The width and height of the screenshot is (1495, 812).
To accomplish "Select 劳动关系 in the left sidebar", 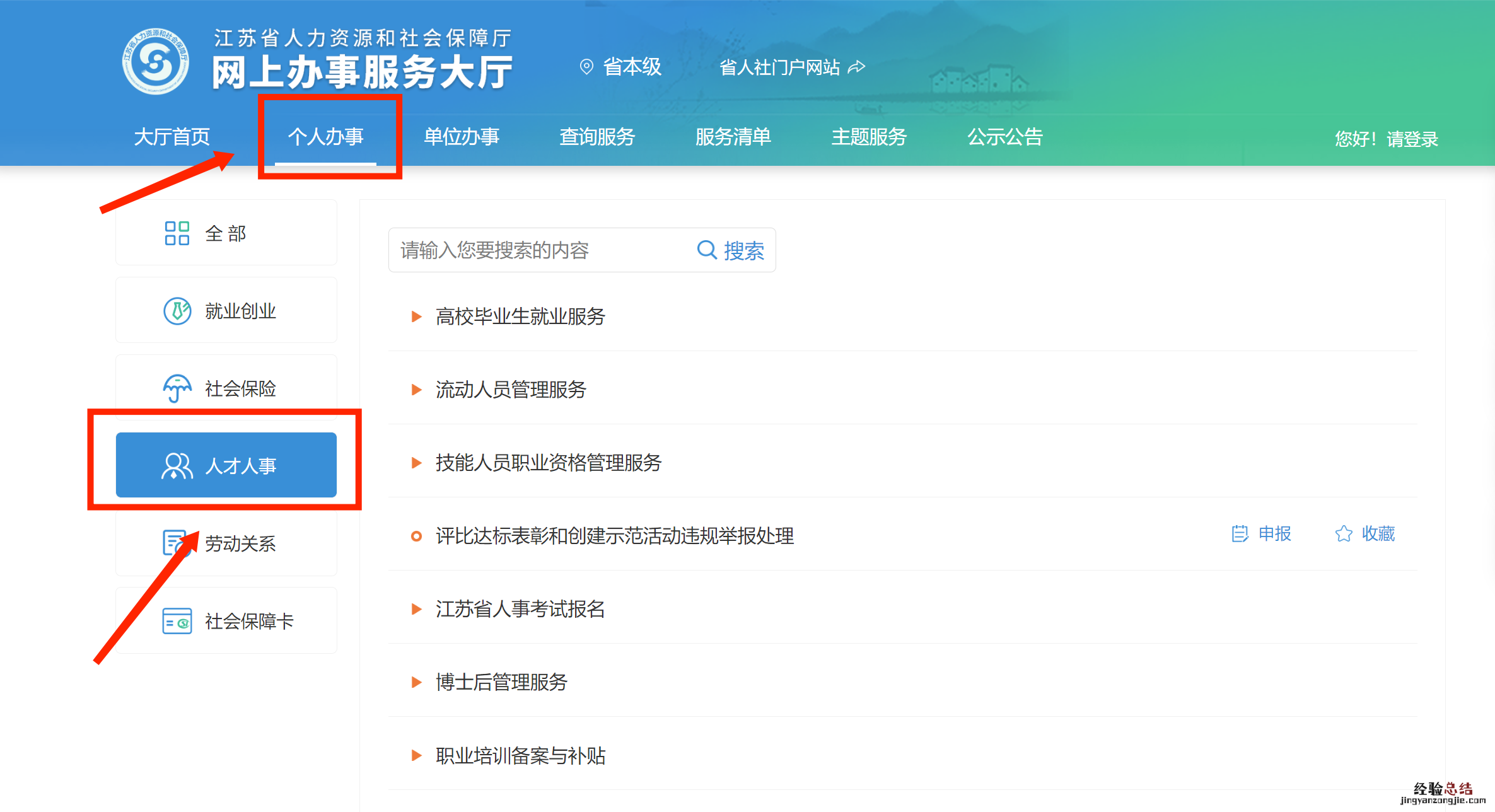I will (x=240, y=543).
